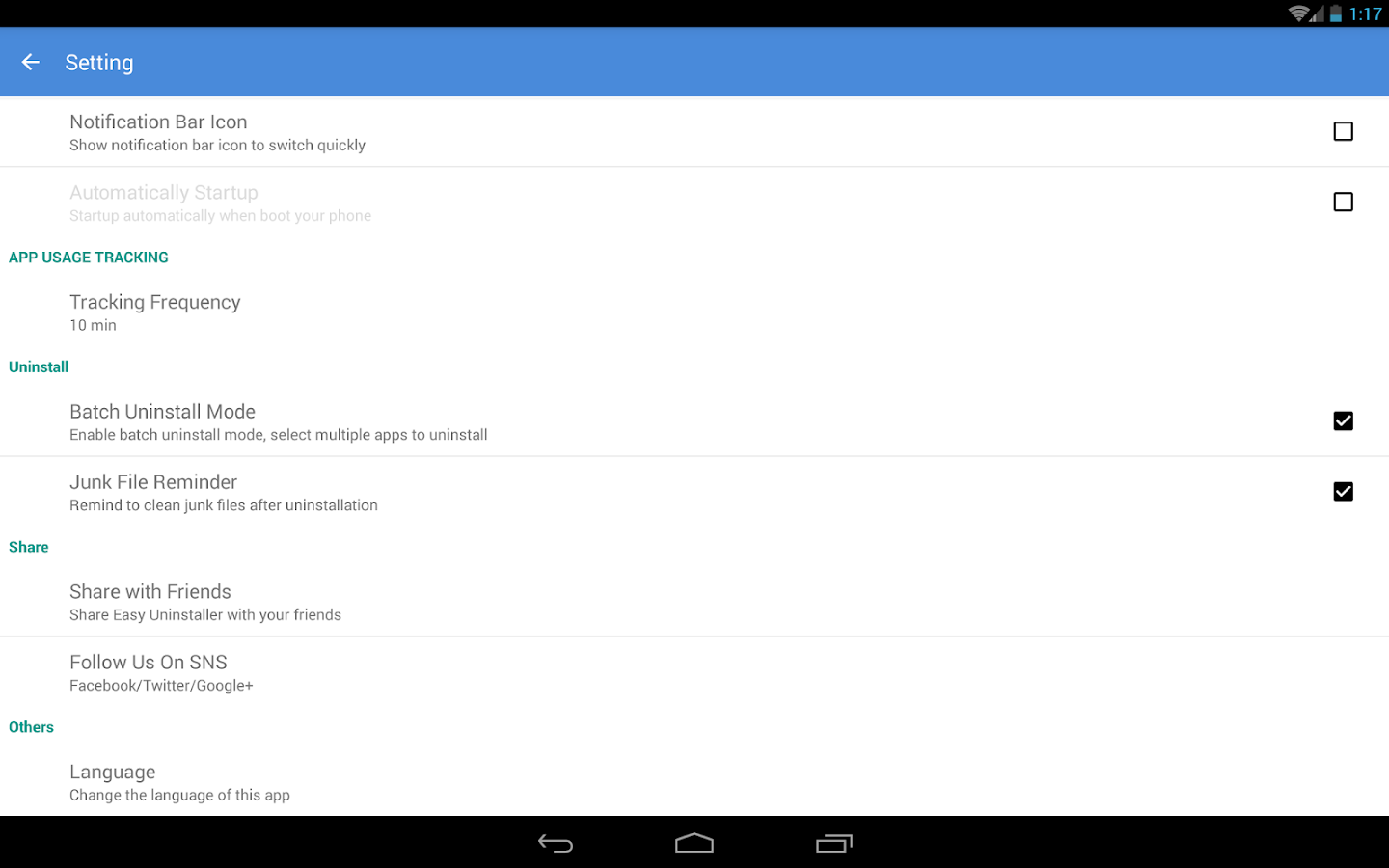Tap the Android back navigation button
This screenshot has height=868, width=1389.
point(556,844)
